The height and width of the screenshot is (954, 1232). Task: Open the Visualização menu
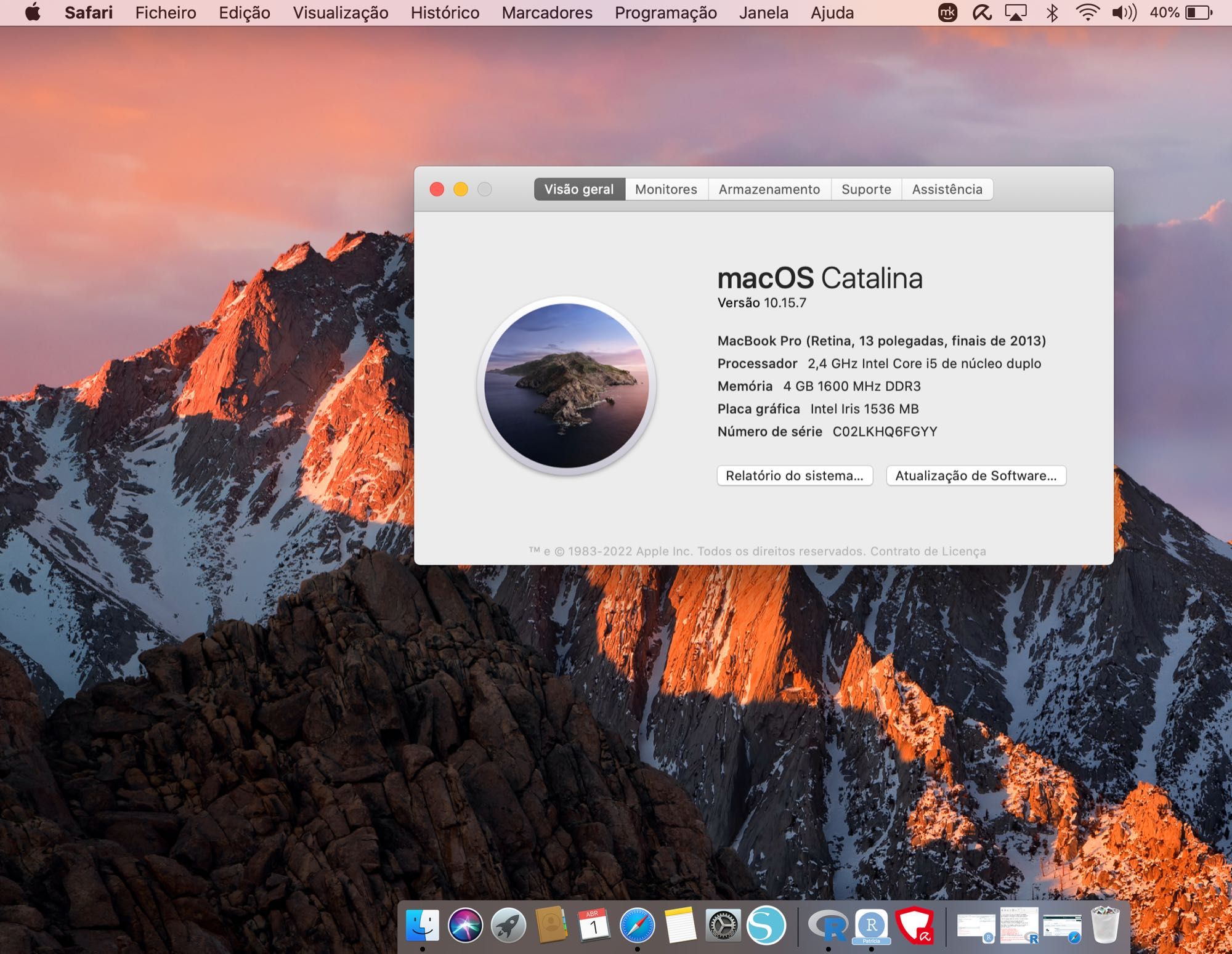pyautogui.click(x=341, y=12)
